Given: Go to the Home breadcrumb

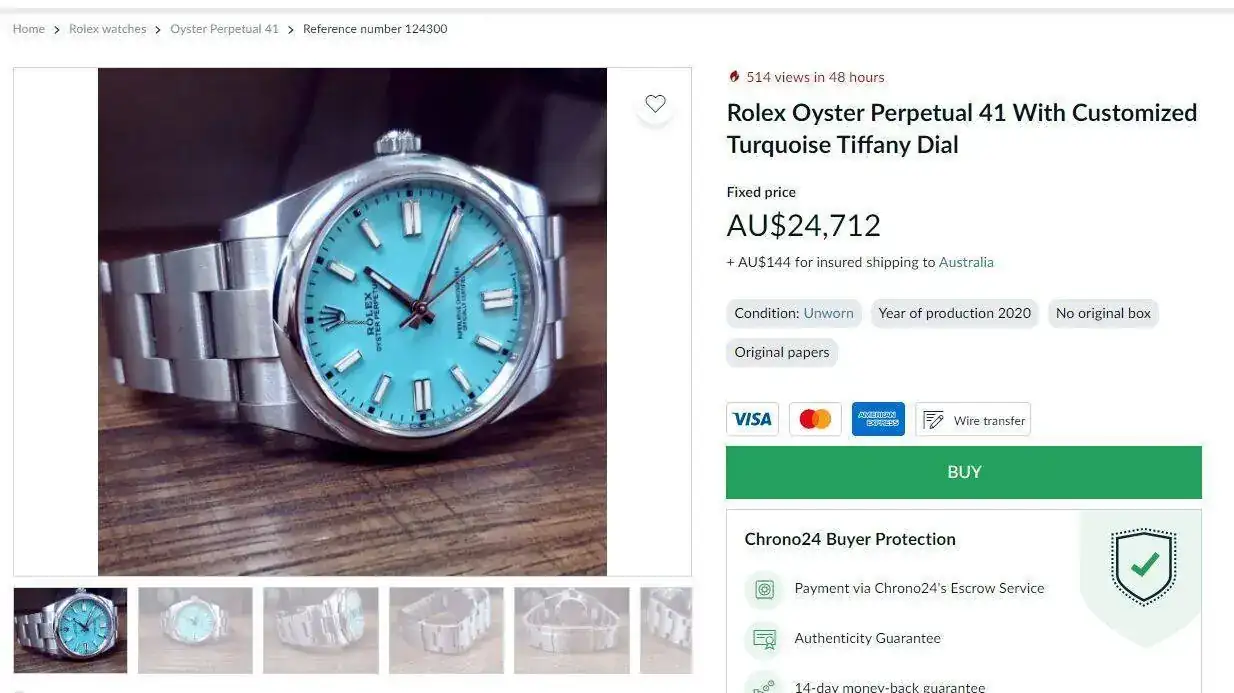Looking at the screenshot, I should coord(28,29).
